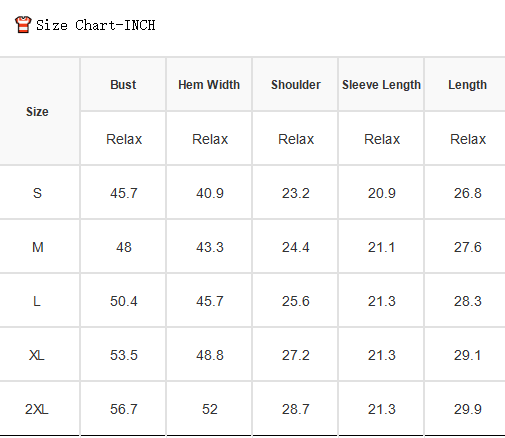505x438 pixels.
Task: Click length value 29.1 for XL
Action: coord(467,355)
